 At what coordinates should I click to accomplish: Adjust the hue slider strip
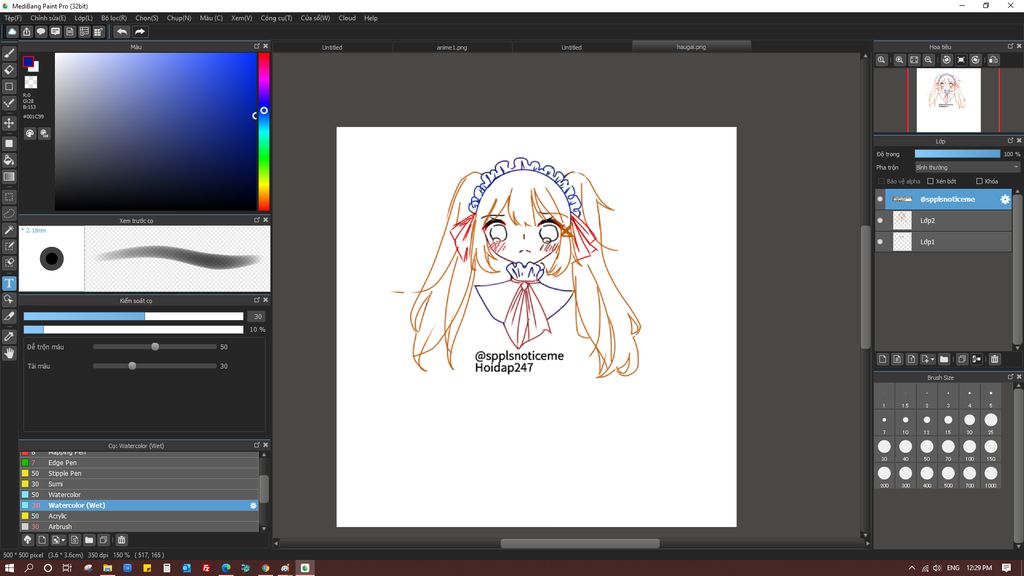[x=264, y=131]
